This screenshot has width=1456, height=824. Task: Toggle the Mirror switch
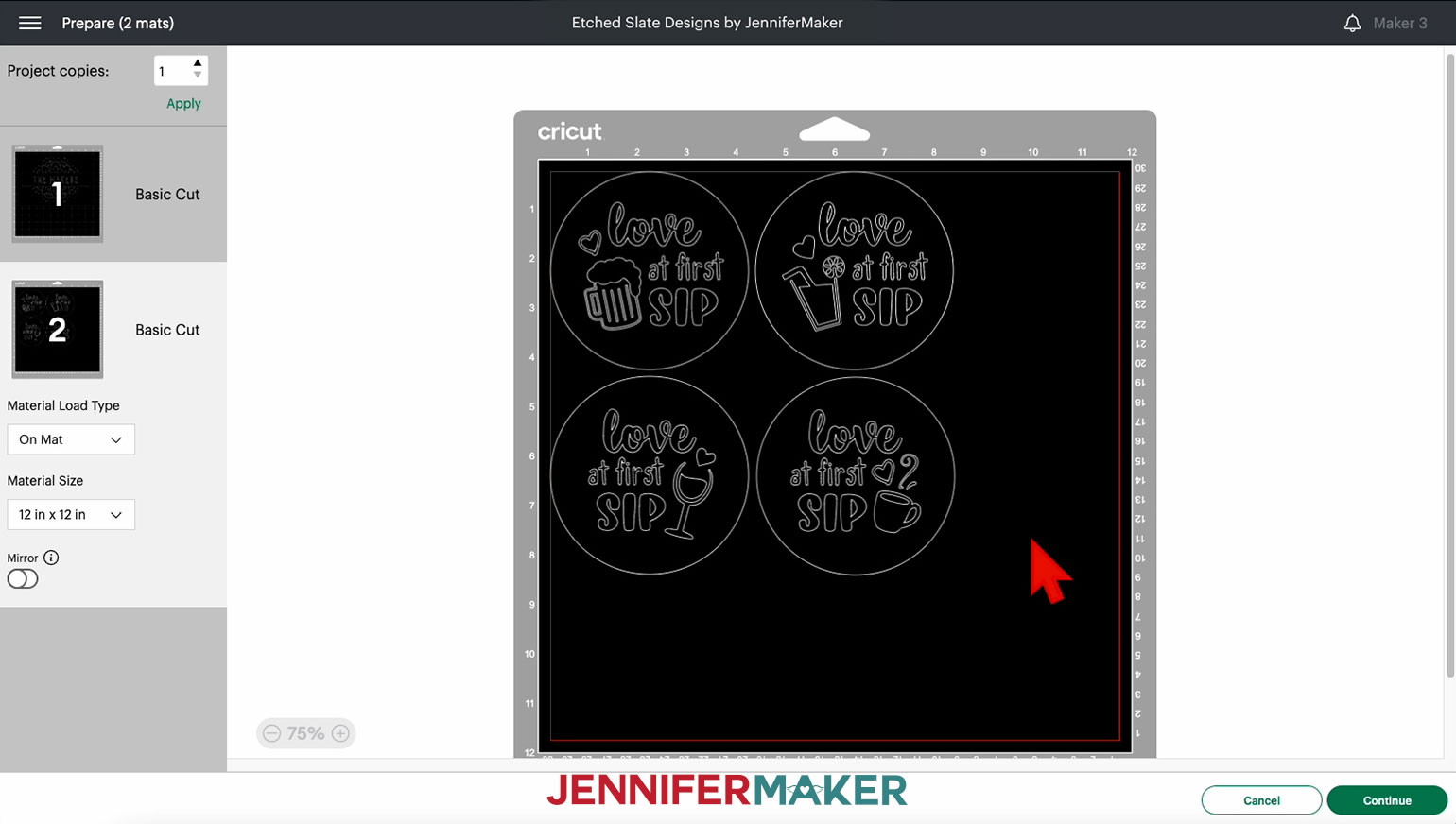[23, 579]
